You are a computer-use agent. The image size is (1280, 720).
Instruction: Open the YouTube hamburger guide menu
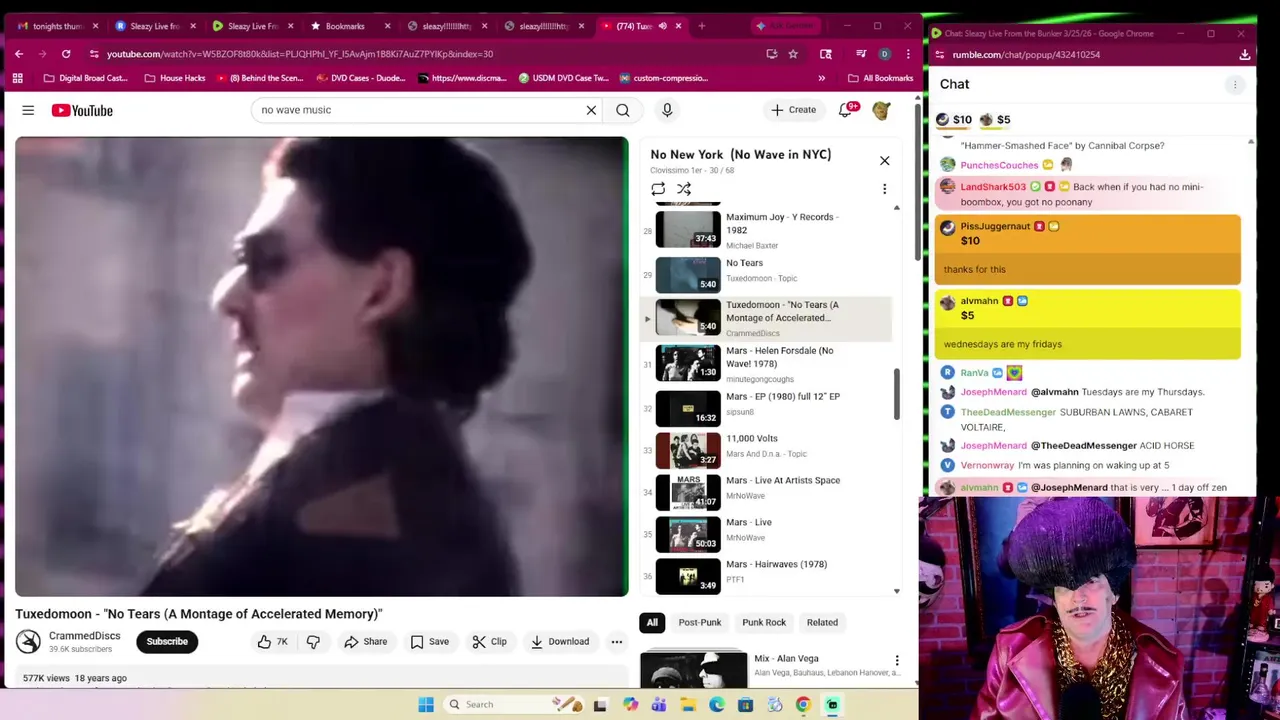(28, 110)
